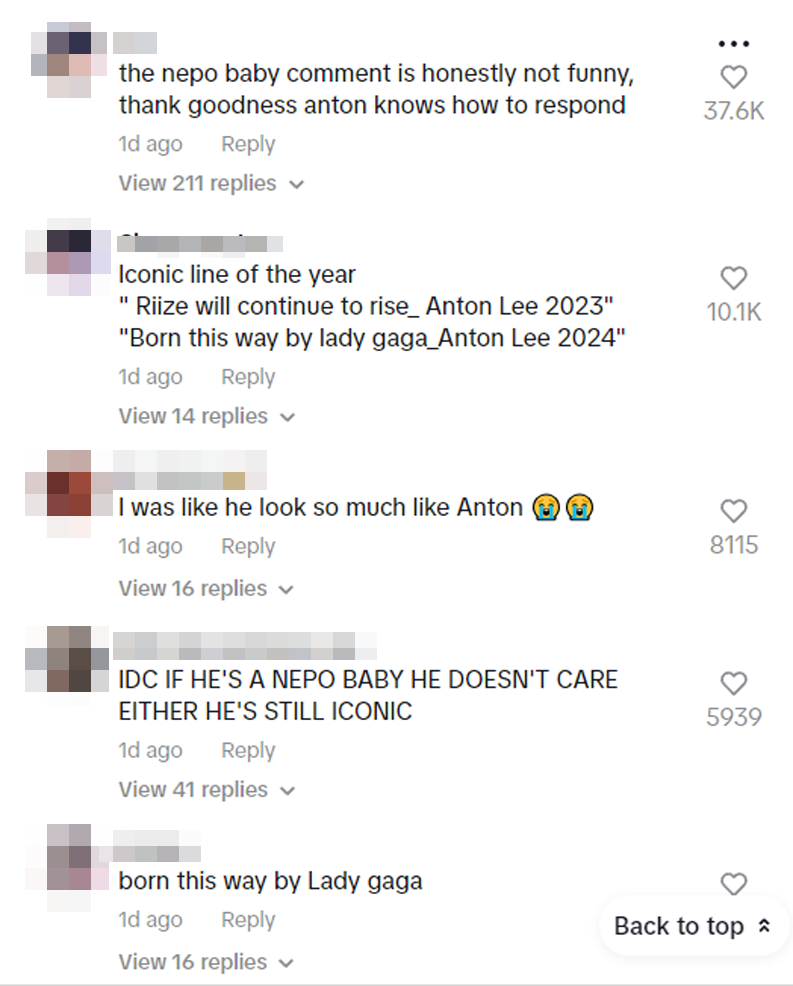Reply to the nepo baby comment
The width and height of the screenshot is (793, 986).
248,144
